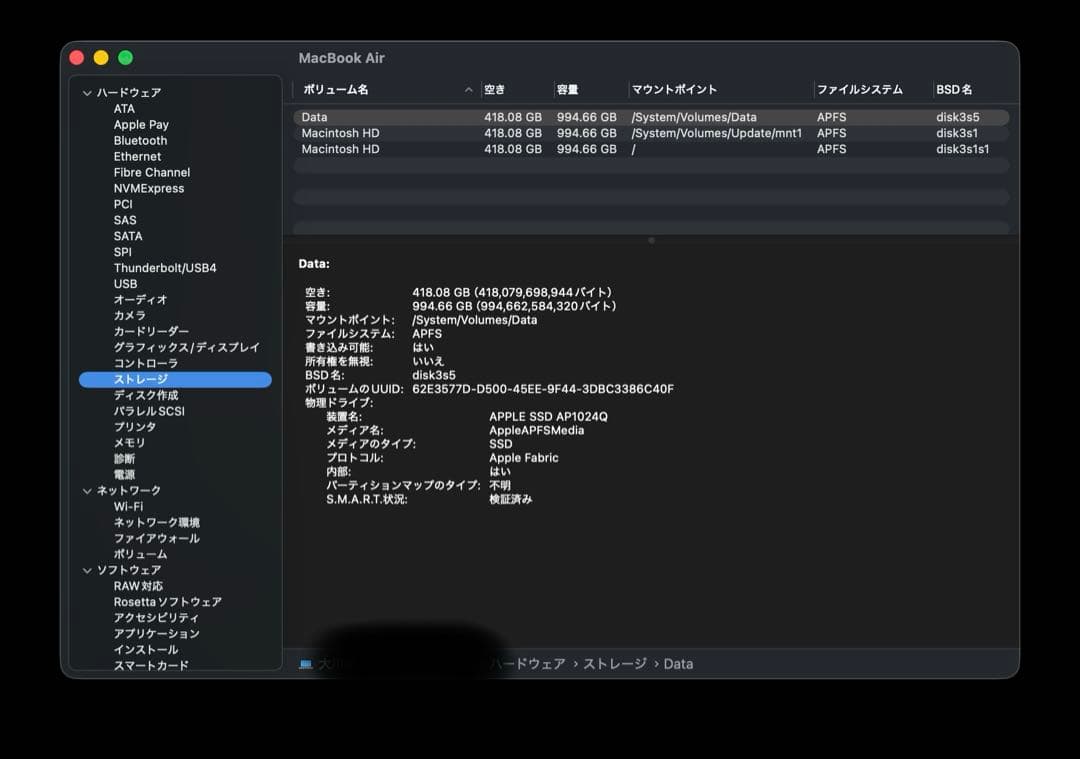This screenshot has height=759, width=1080.
Task: Open Rosettaソフトウェア entry
Action: point(167,602)
